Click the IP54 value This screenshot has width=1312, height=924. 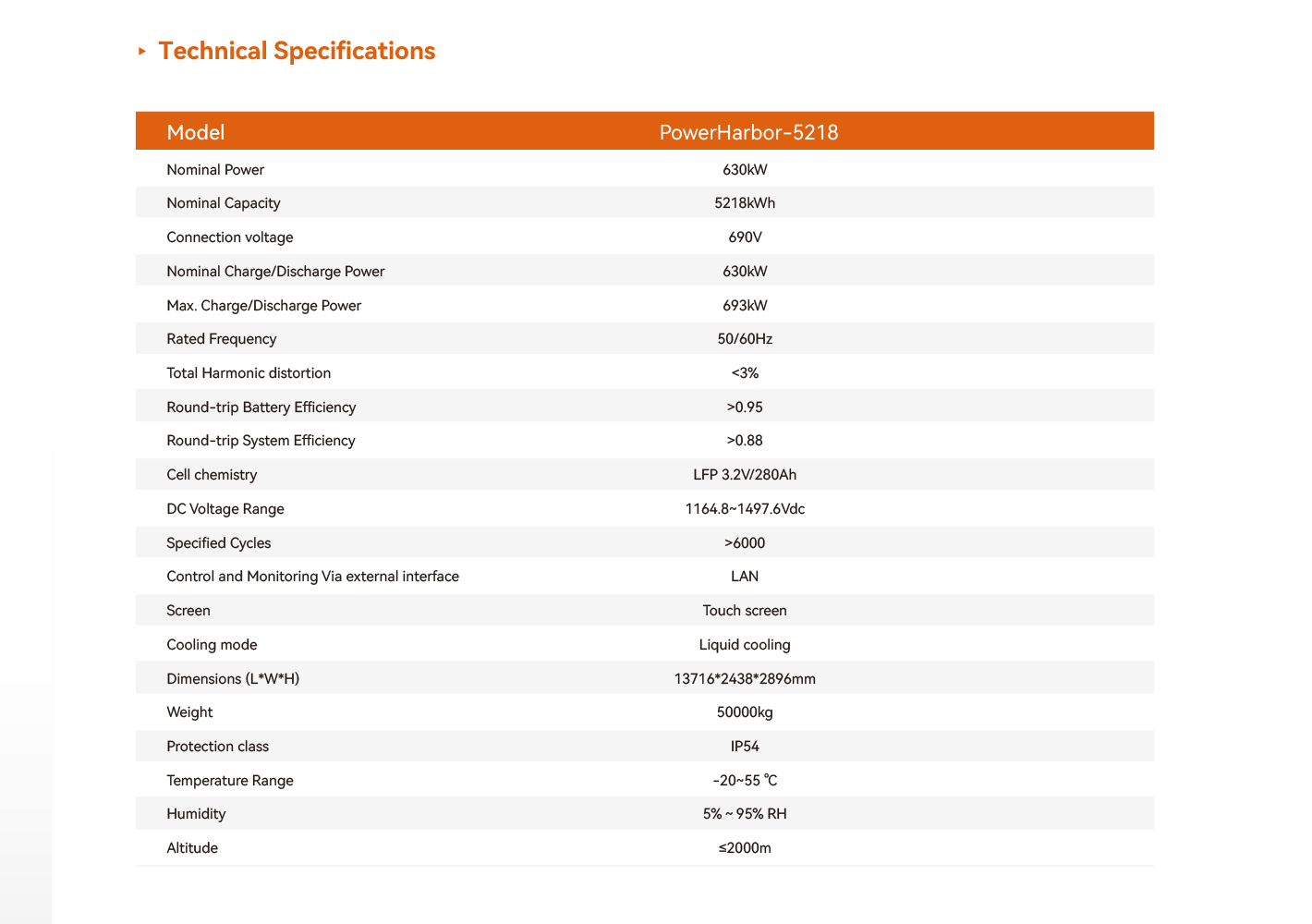pyautogui.click(x=745, y=747)
